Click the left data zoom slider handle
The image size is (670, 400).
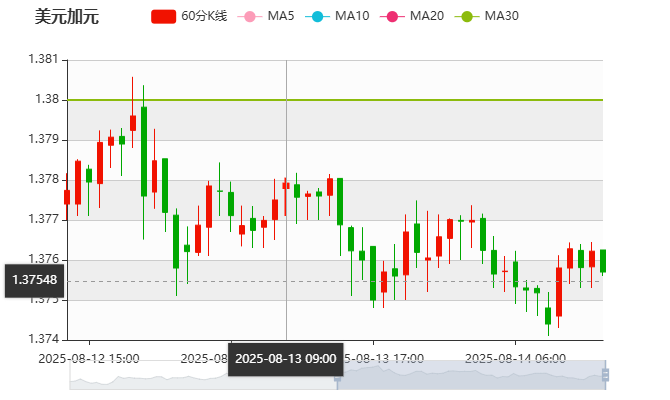tap(338, 375)
